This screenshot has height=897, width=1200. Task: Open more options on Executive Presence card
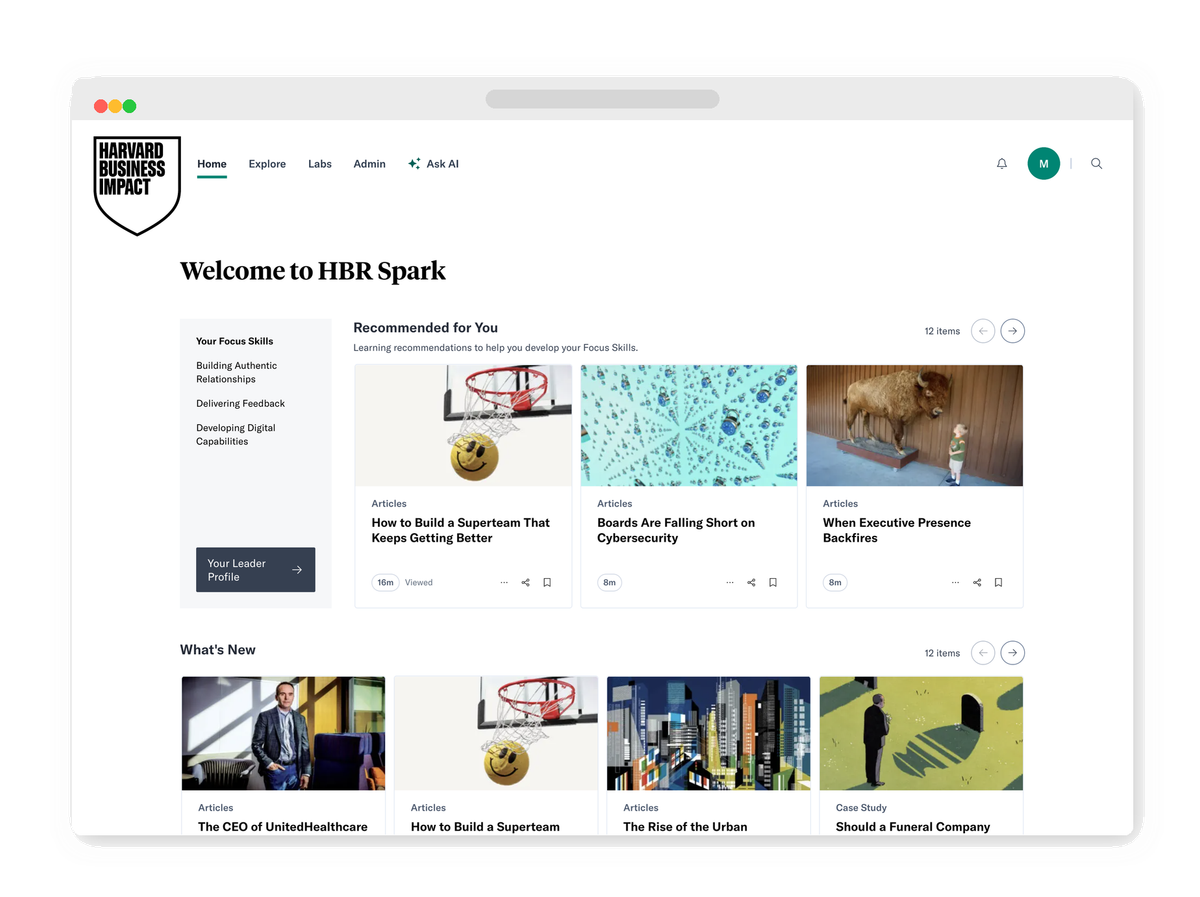click(x=956, y=582)
